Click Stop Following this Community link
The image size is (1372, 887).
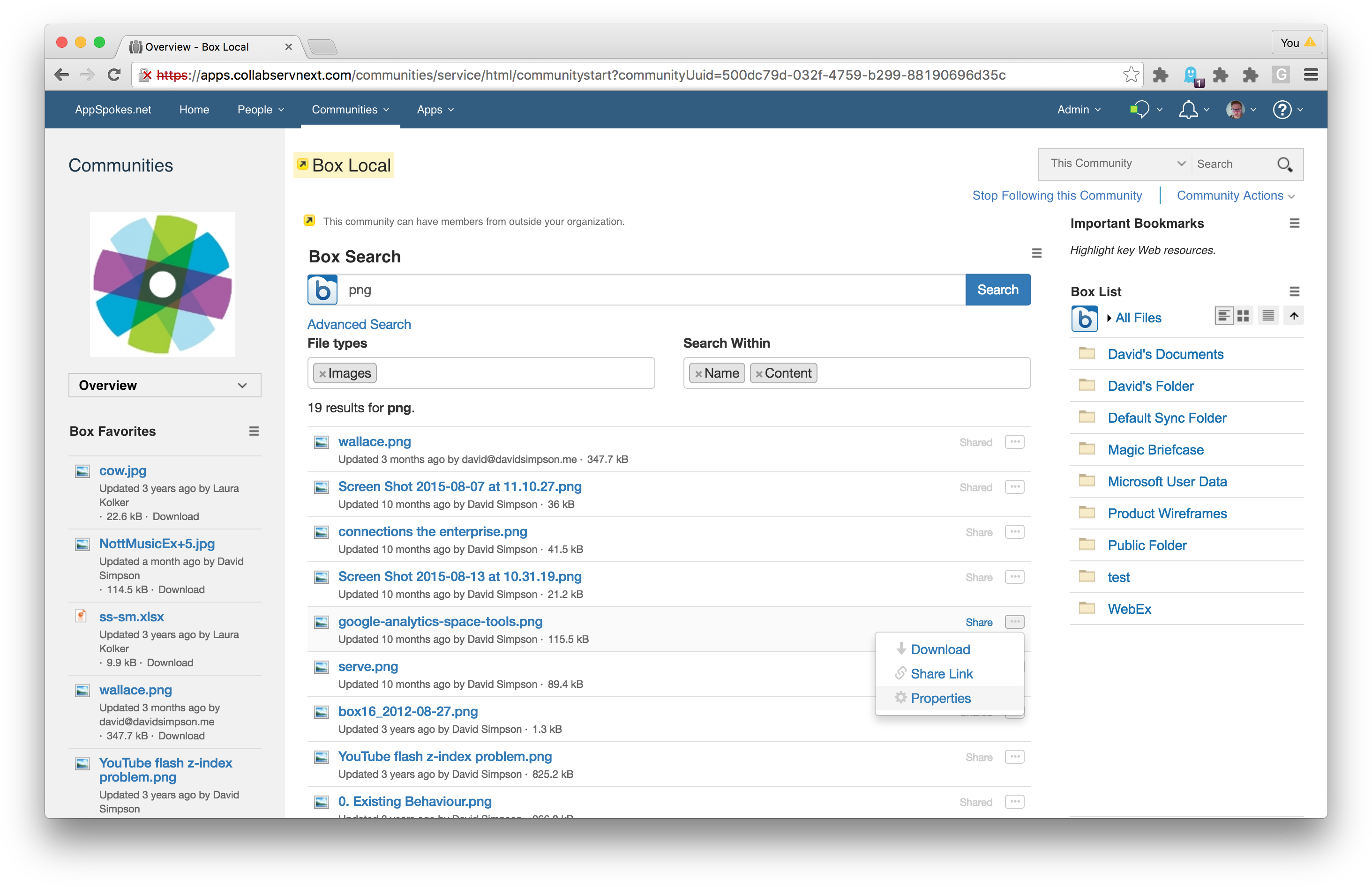[x=1057, y=196]
